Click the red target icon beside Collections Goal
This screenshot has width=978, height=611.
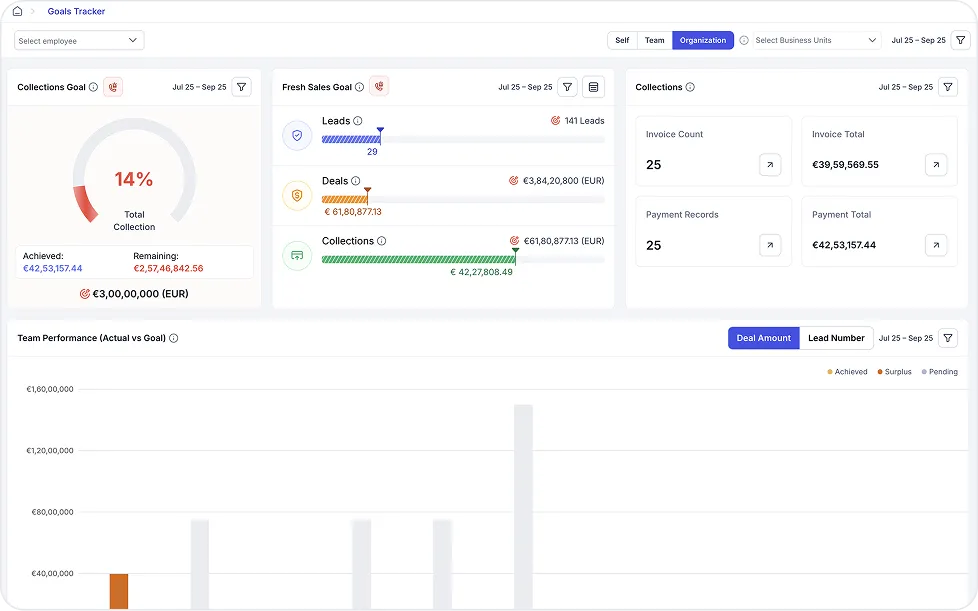coord(113,87)
